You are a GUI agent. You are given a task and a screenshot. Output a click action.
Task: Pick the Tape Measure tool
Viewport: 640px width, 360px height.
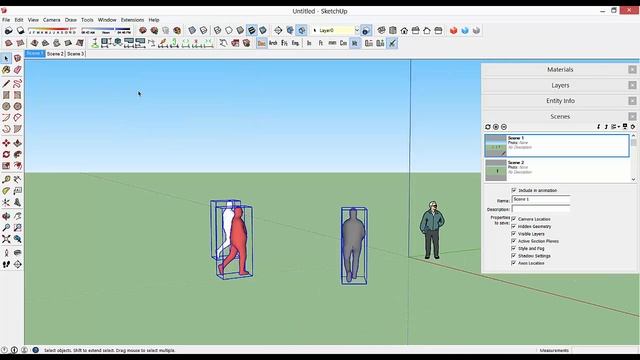pyautogui.click(x=6, y=180)
